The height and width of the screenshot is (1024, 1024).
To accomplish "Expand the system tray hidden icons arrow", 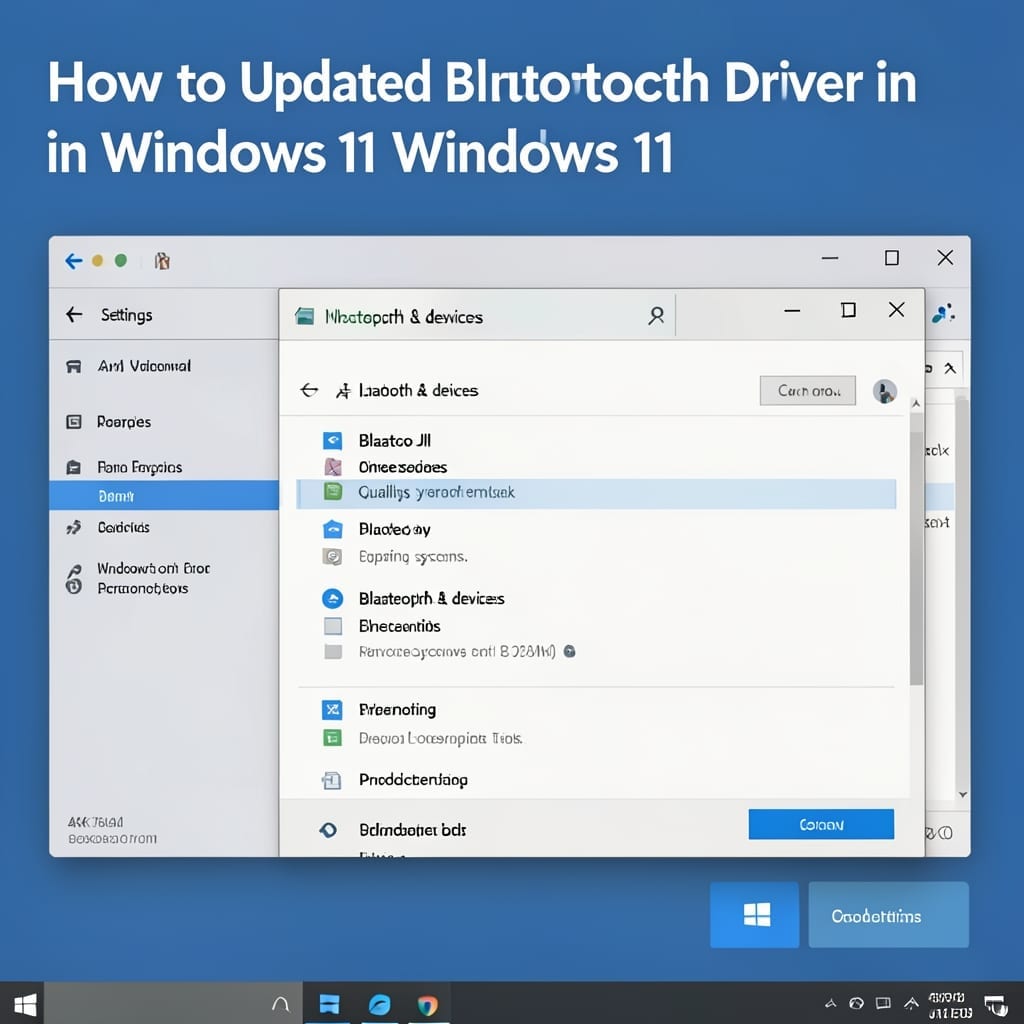I will click(x=831, y=1003).
